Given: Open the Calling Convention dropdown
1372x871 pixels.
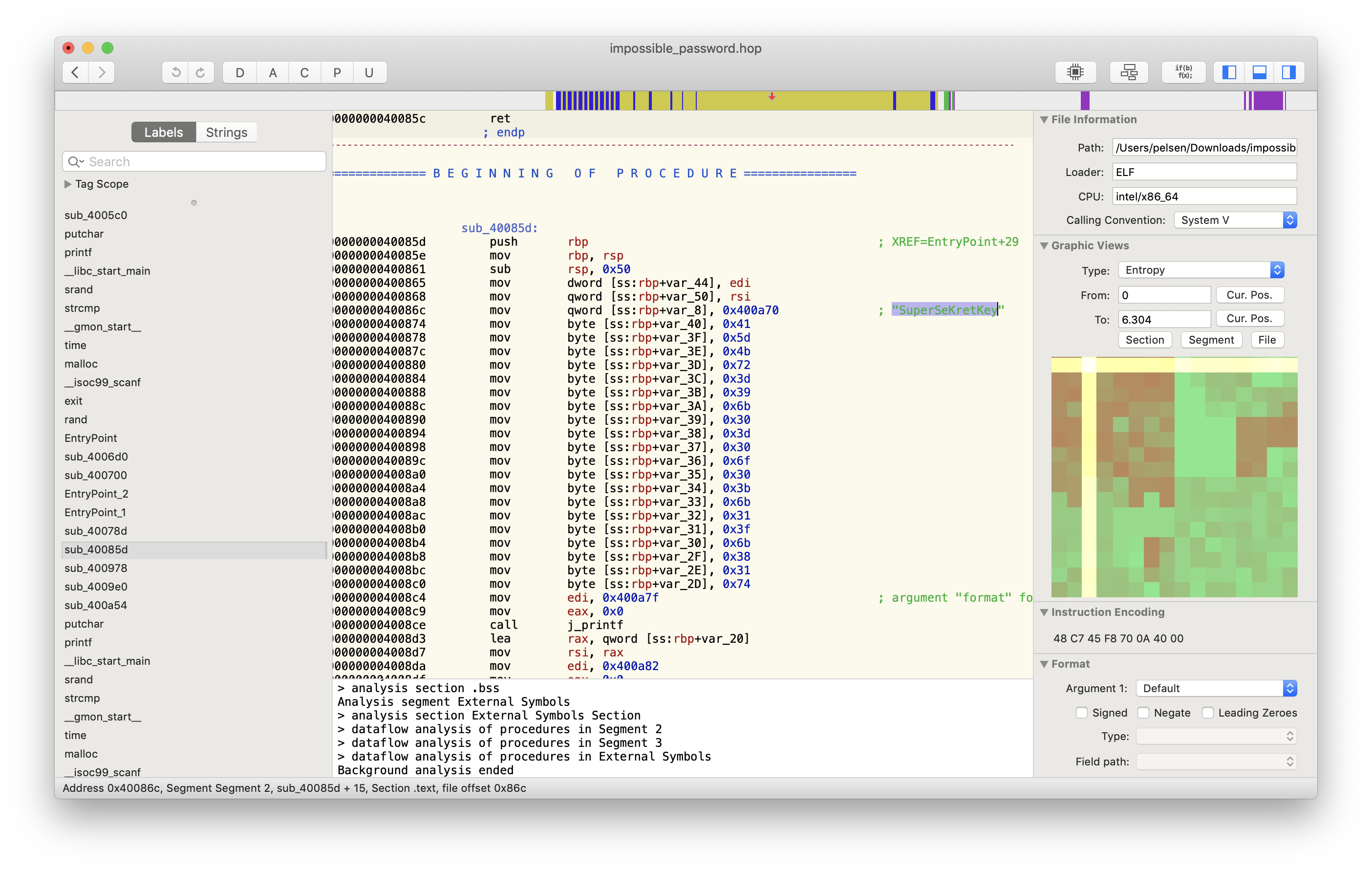Looking at the screenshot, I should click(x=1235, y=220).
